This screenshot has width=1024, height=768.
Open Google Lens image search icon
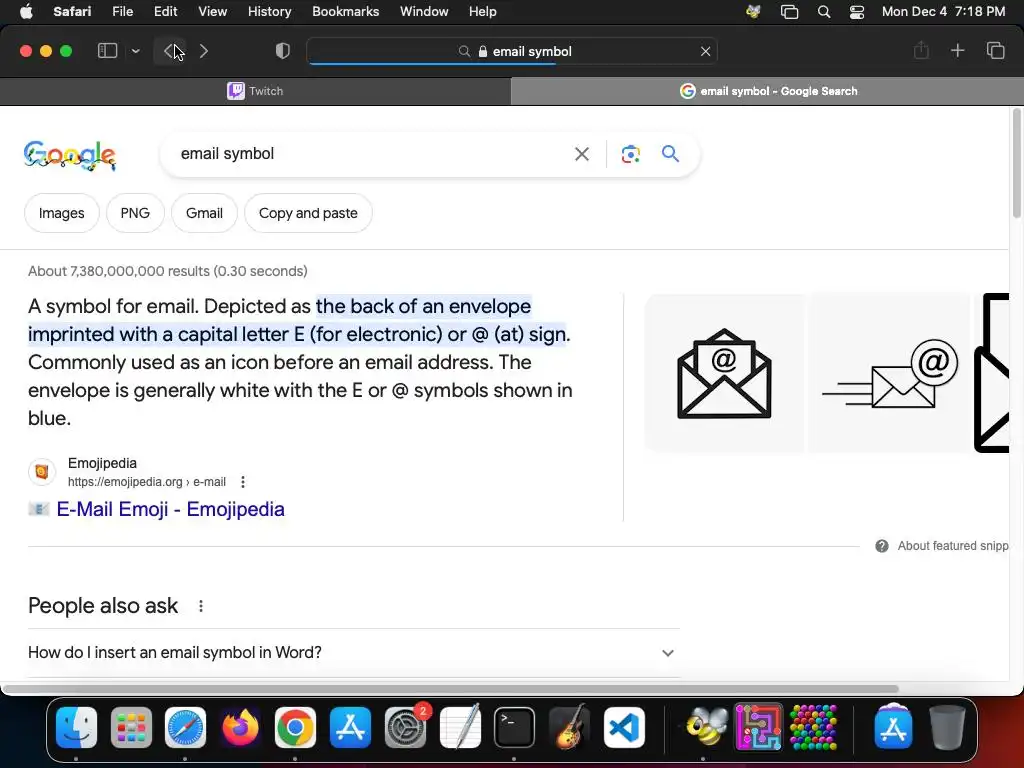click(630, 154)
